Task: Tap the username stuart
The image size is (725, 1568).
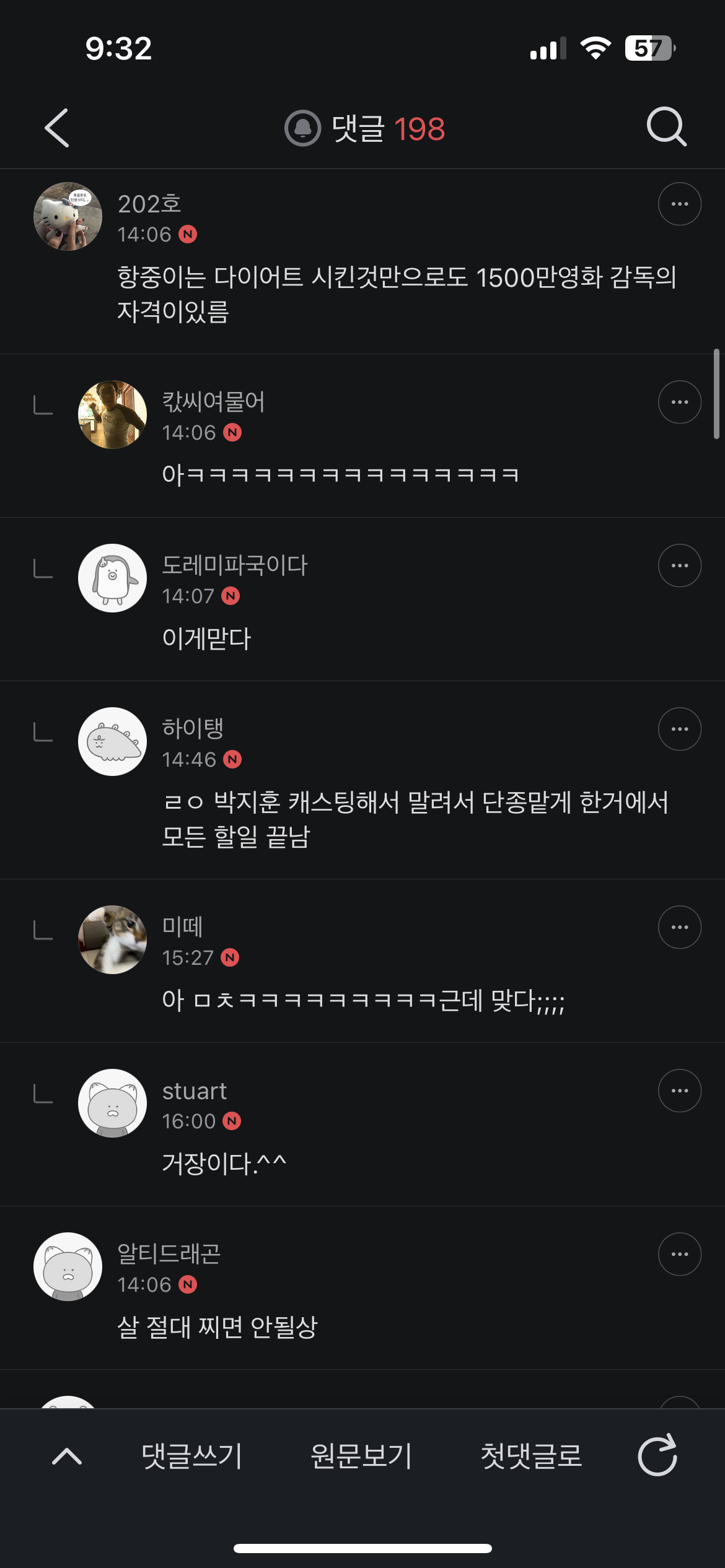Action: [x=194, y=1091]
